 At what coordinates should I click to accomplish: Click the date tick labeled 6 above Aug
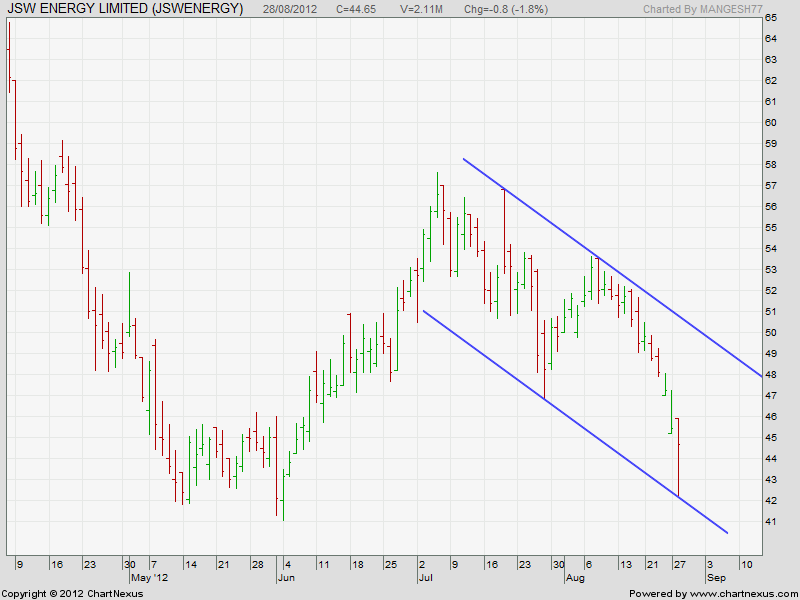(x=588, y=564)
